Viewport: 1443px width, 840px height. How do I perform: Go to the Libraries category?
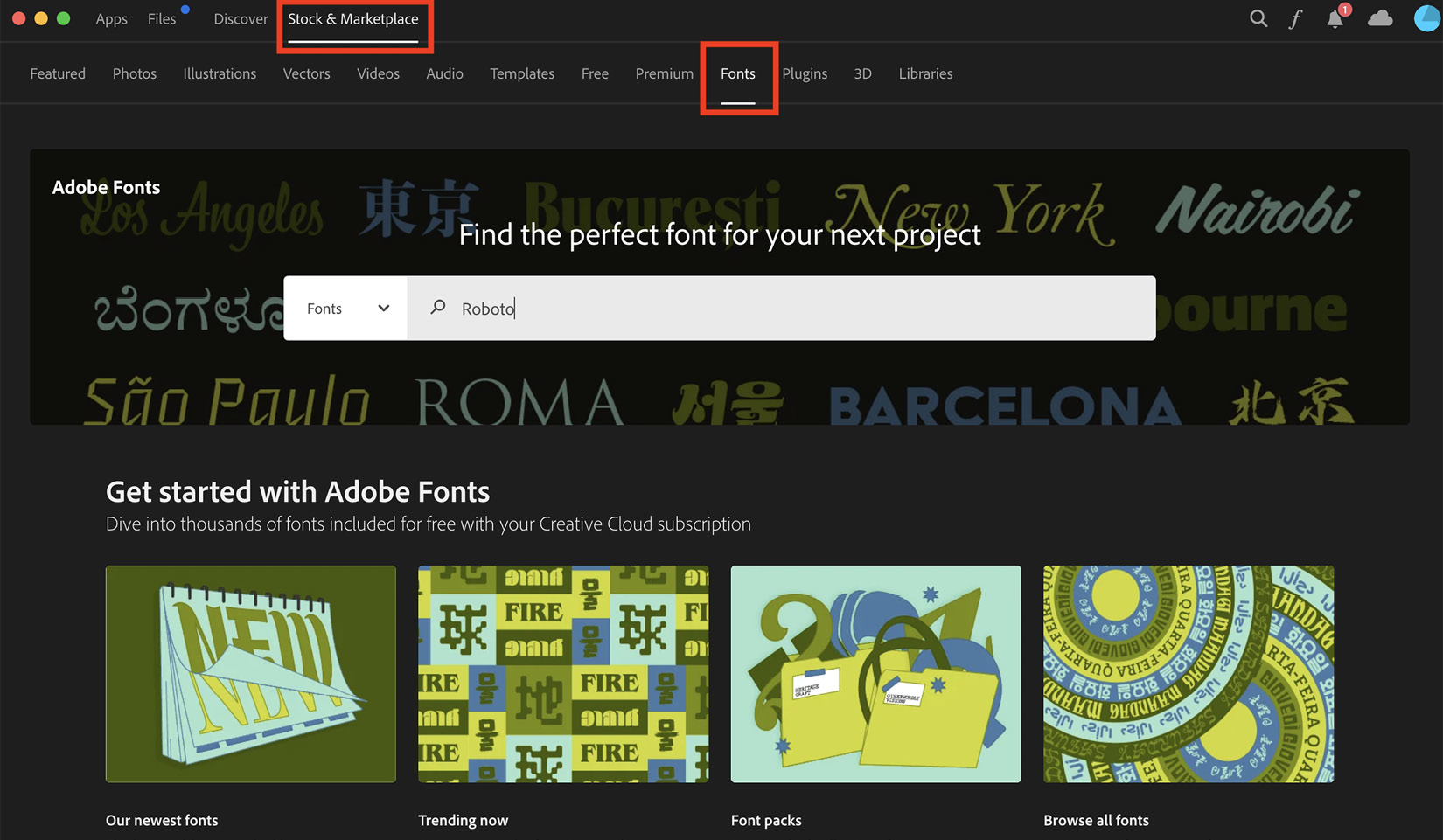[x=925, y=73]
